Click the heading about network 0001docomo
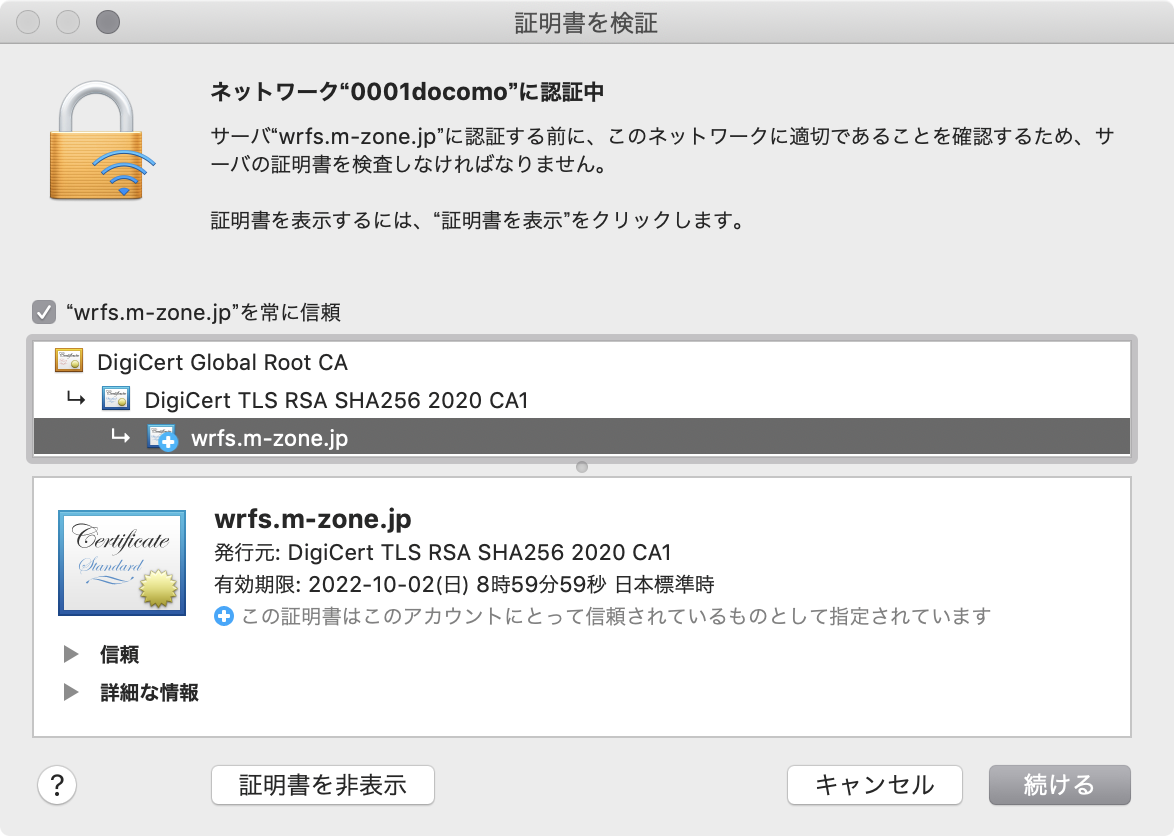This screenshot has width=1174, height=836. [x=407, y=91]
